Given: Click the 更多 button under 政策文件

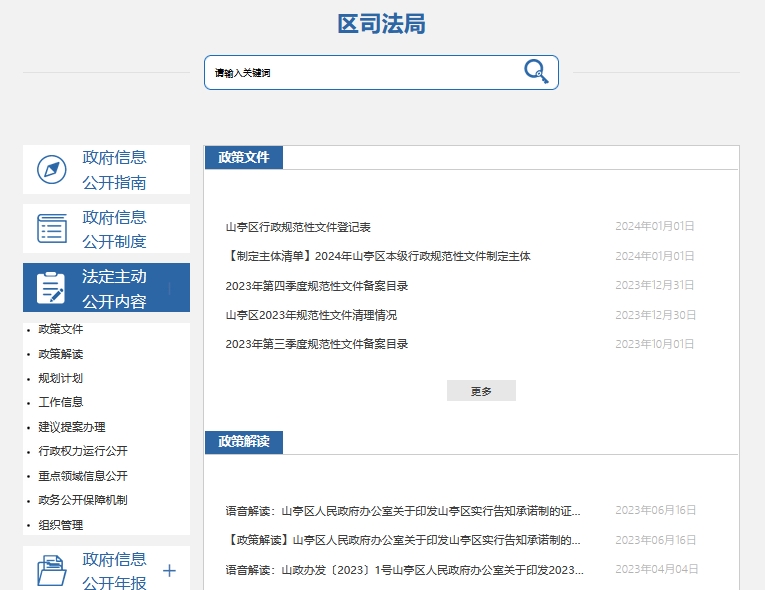Looking at the screenshot, I should [481, 391].
